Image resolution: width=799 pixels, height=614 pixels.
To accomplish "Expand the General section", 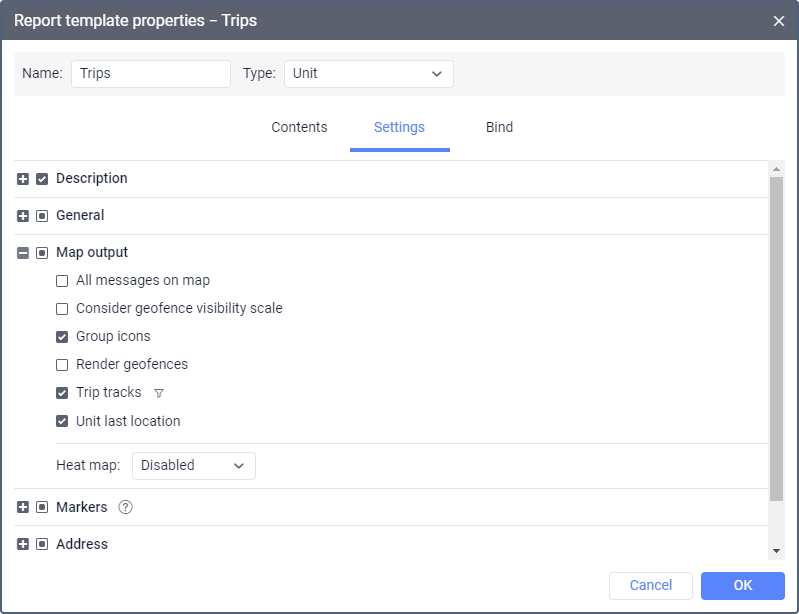I will coord(23,216).
